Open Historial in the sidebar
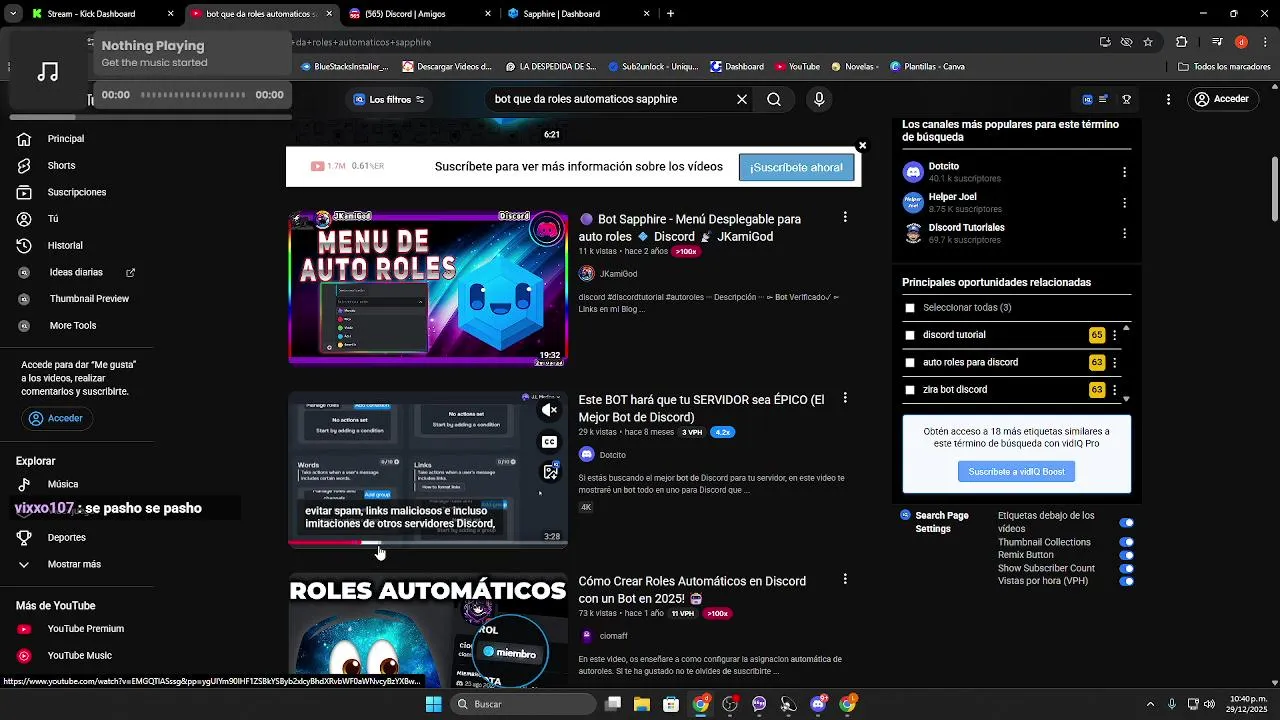 pyautogui.click(x=65, y=245)
